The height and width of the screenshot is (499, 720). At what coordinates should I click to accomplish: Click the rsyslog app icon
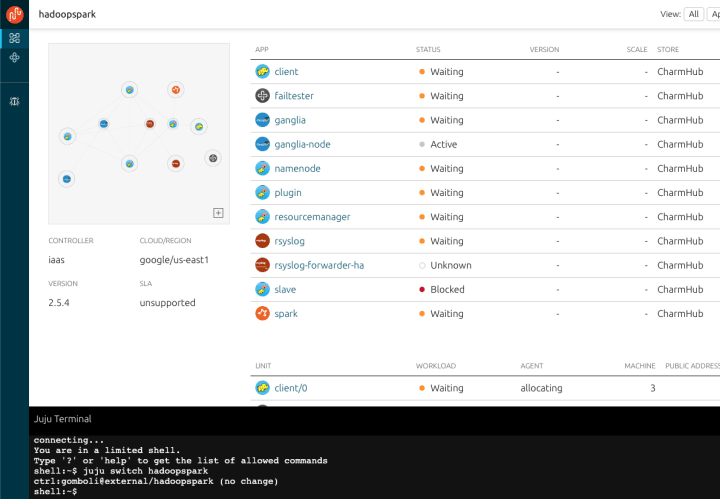(x=262, y=241)
